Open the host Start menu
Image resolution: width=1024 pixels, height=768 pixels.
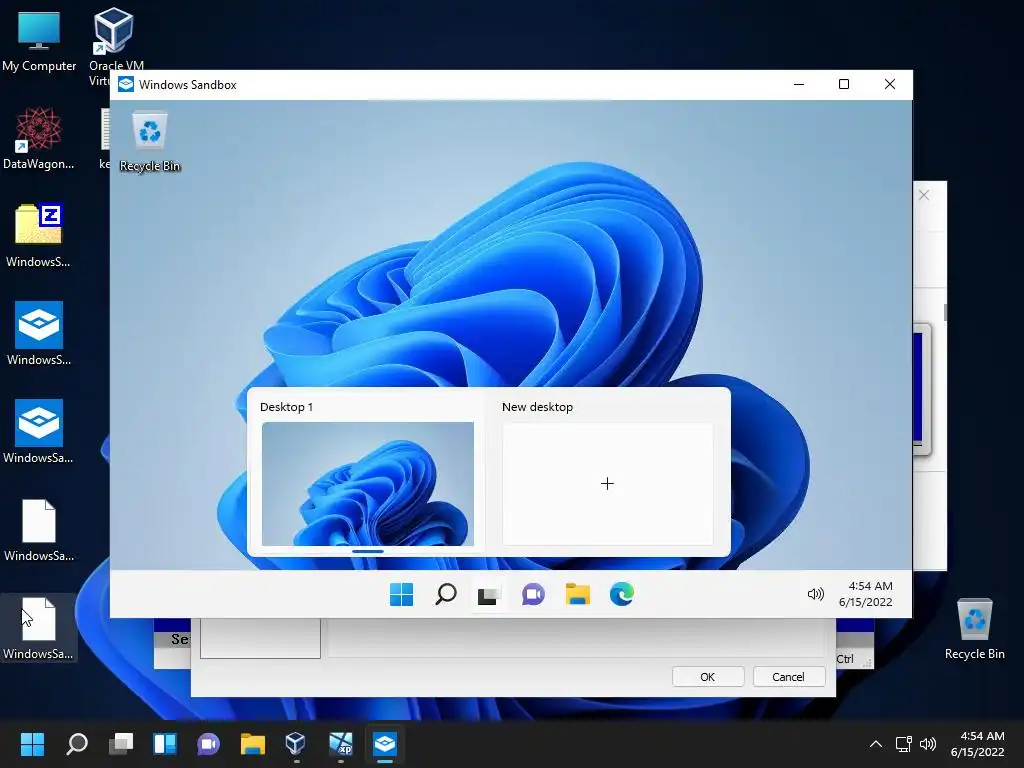pyautogui.click(x=32, y=744)
